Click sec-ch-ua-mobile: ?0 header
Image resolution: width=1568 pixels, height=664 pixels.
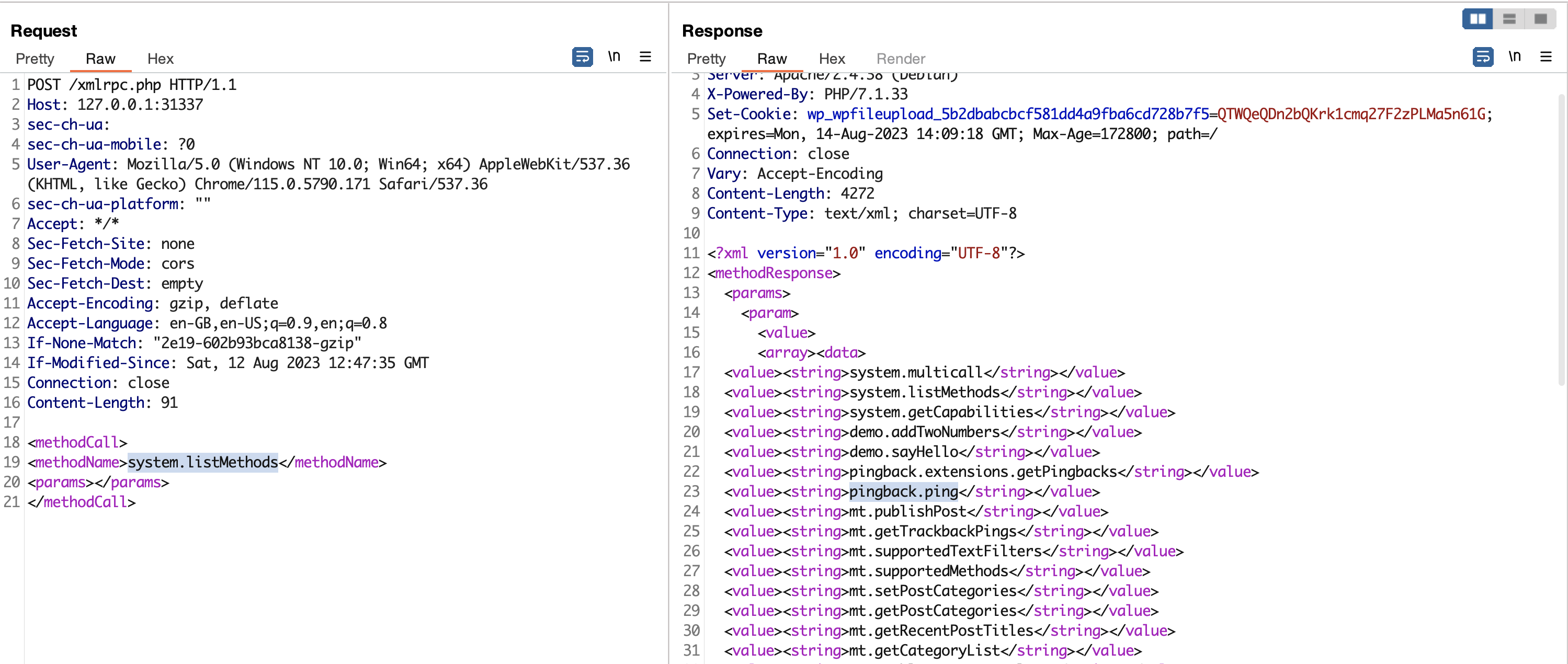click(111, 144)
